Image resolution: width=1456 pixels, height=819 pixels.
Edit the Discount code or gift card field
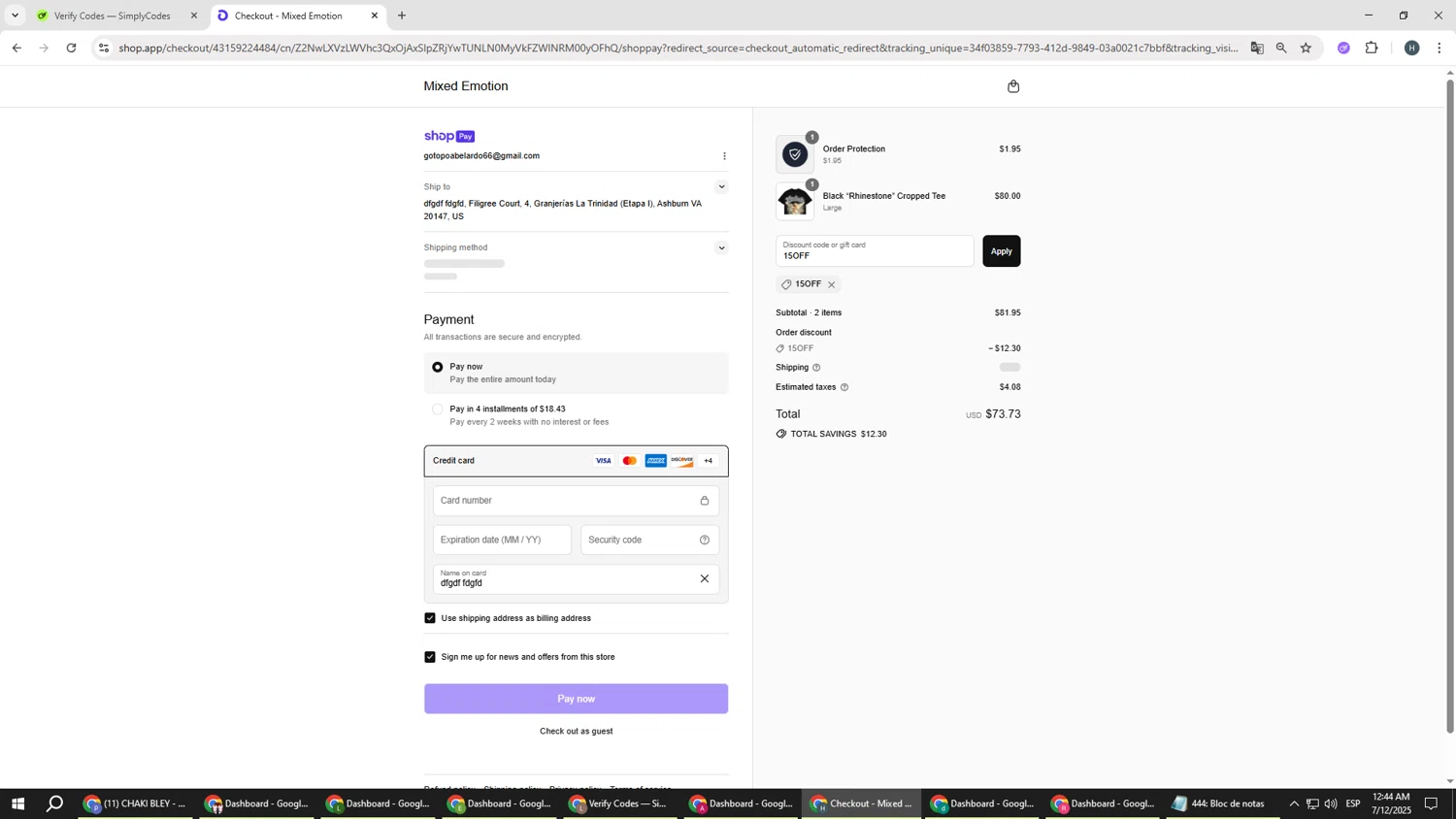click(875, 251)
